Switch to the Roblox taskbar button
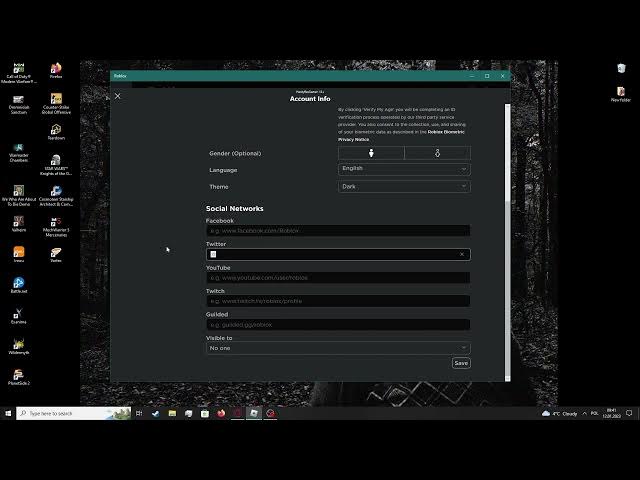Screen dimensions: 640x480 (253, 413)
